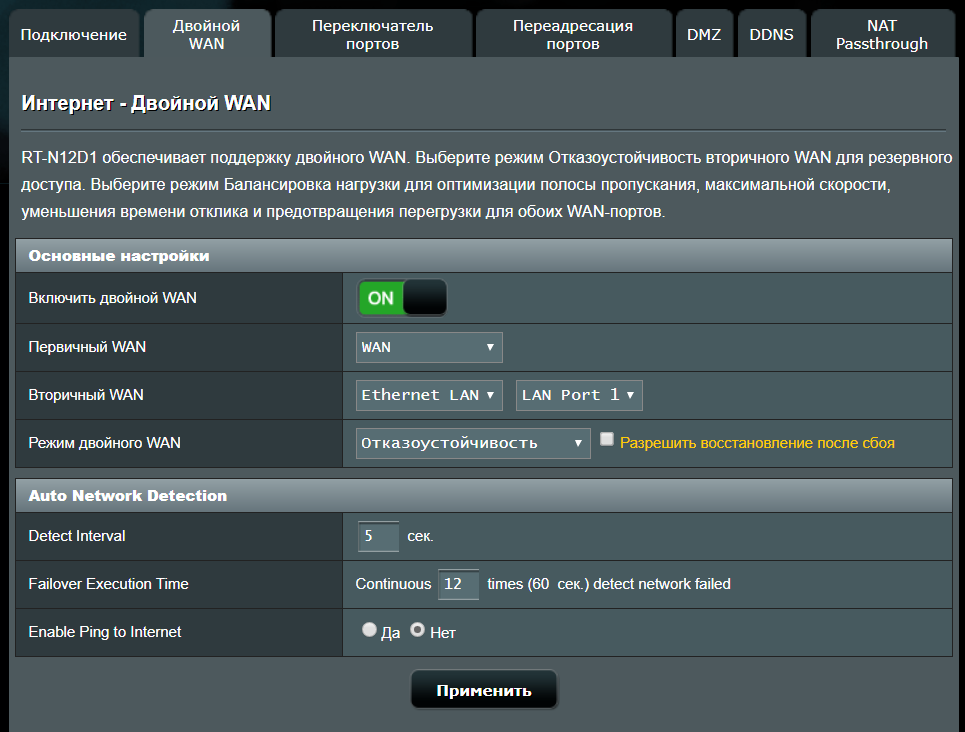Click the Auto Network Detection section header
This screenshot has height=732, width=965.
483,495
